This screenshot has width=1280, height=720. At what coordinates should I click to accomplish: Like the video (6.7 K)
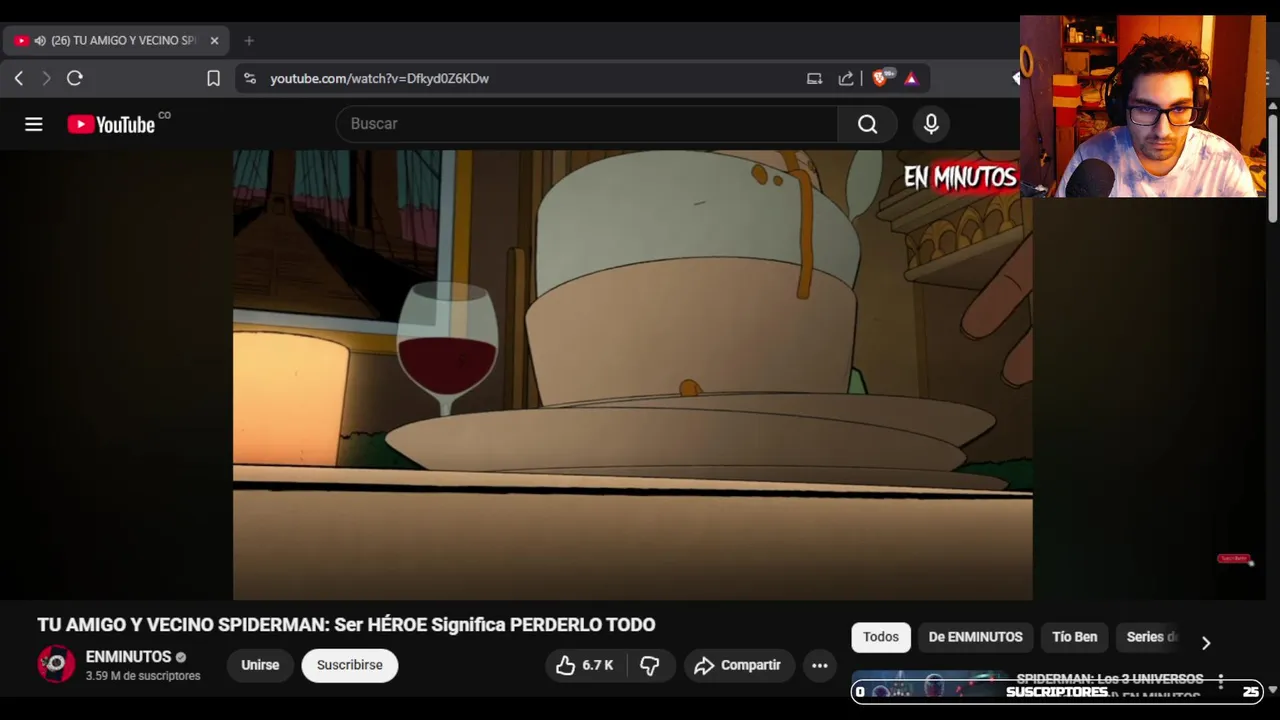585,665
